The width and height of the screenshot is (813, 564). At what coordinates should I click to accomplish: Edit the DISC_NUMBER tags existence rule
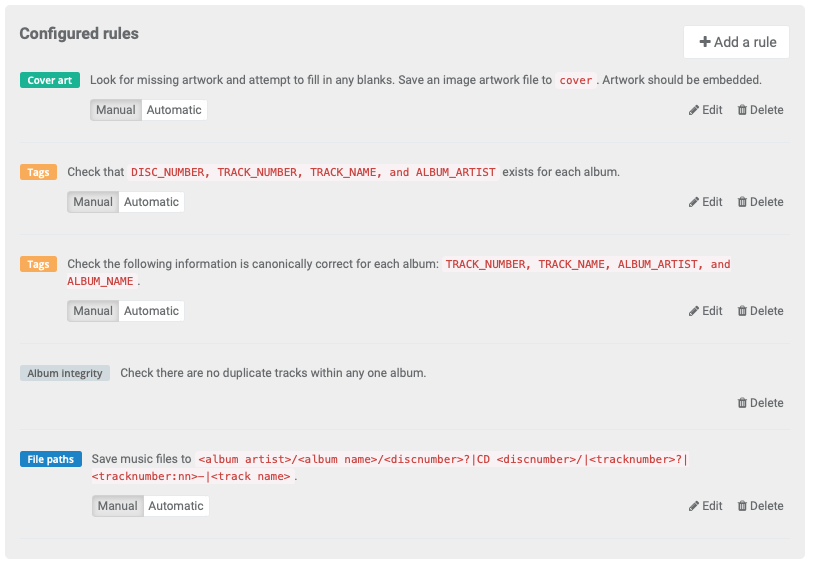(x=705, y=202)
